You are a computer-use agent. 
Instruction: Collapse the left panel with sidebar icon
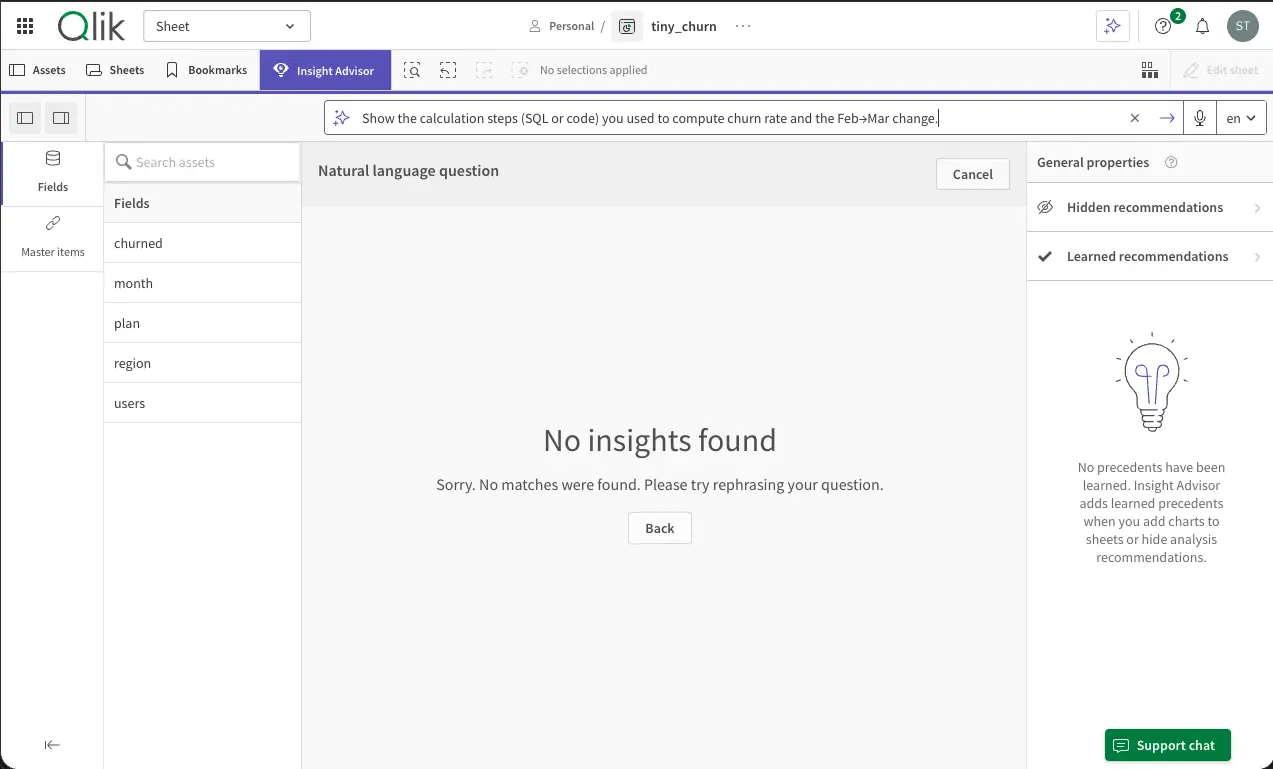click(52, 745)
